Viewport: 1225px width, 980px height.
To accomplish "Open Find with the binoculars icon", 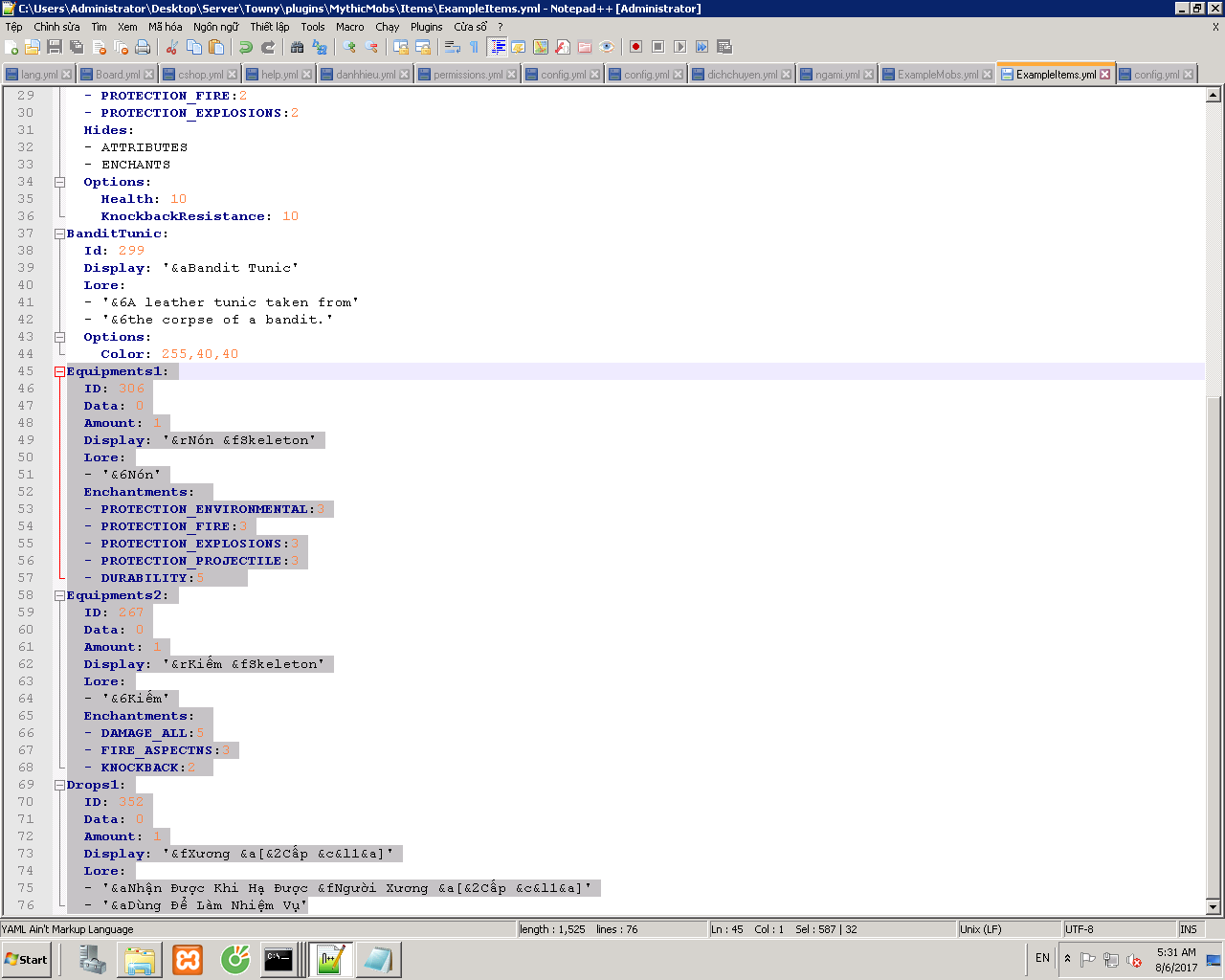I will click(297, 47).
